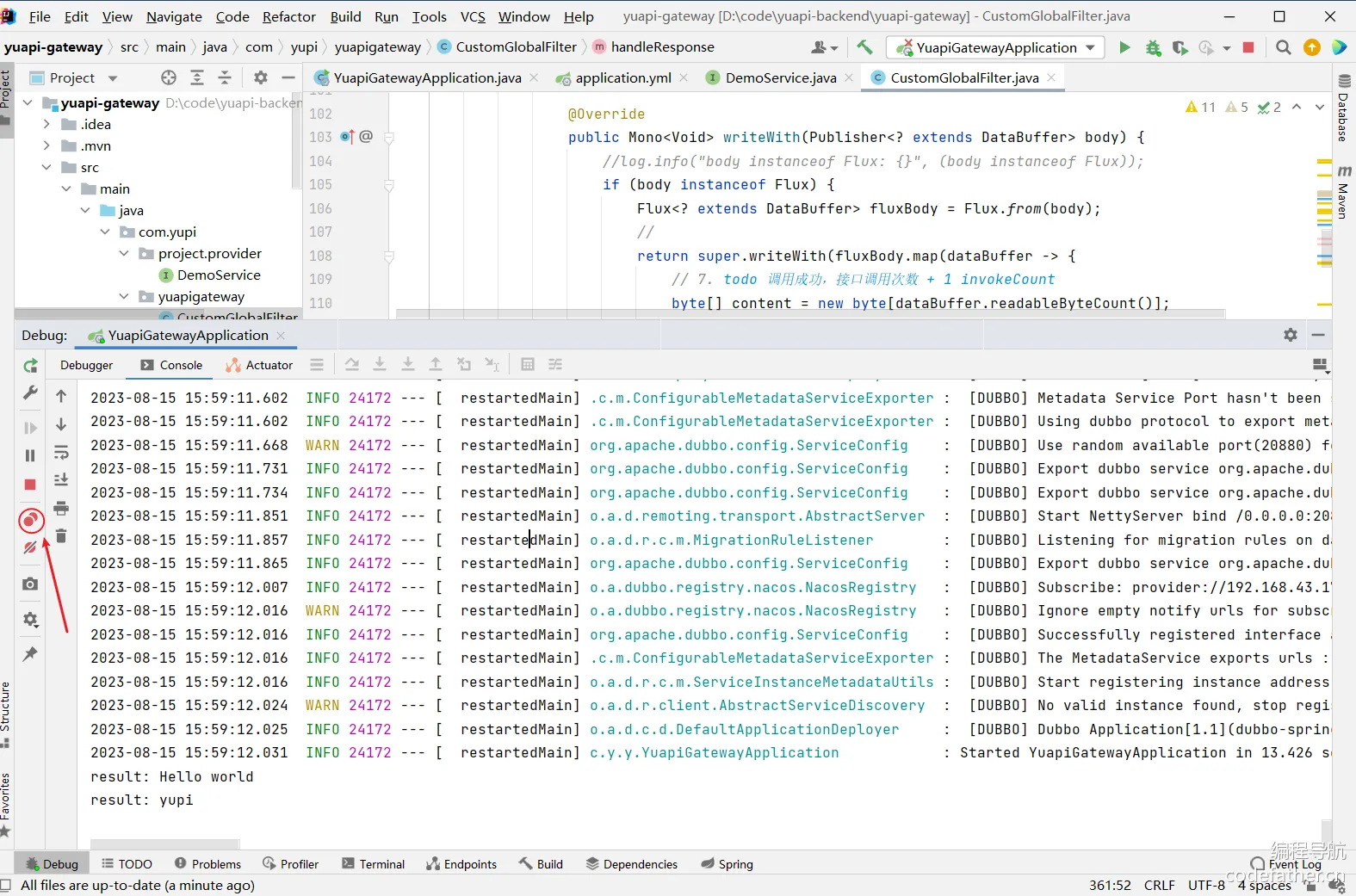Rerun YuapiGatewayApplication in the Debug panel

(x=30, y=366)
